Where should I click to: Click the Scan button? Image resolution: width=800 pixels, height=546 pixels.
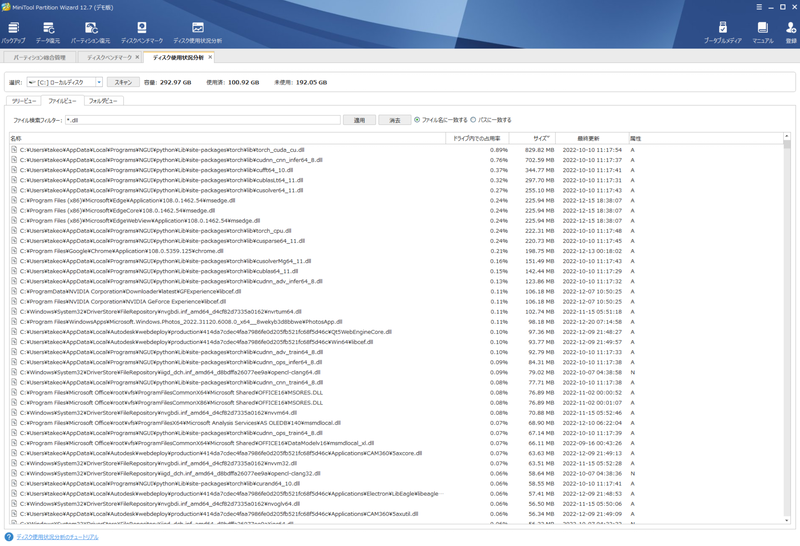point(123,82)
